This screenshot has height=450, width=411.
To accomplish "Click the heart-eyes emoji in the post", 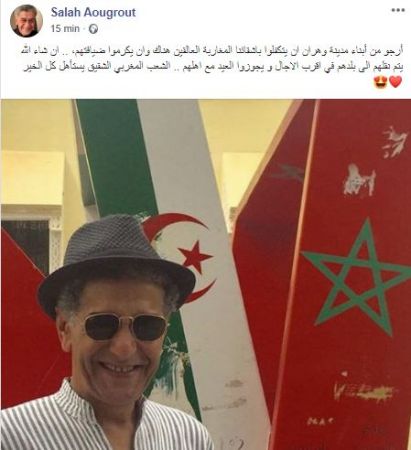I will click(381, 82).
